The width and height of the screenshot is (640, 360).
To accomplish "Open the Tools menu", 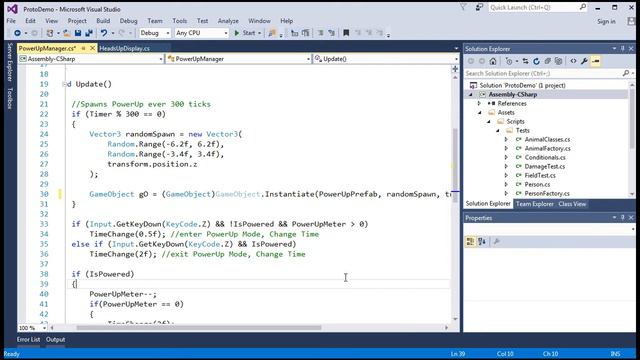I will pos(180,21).
